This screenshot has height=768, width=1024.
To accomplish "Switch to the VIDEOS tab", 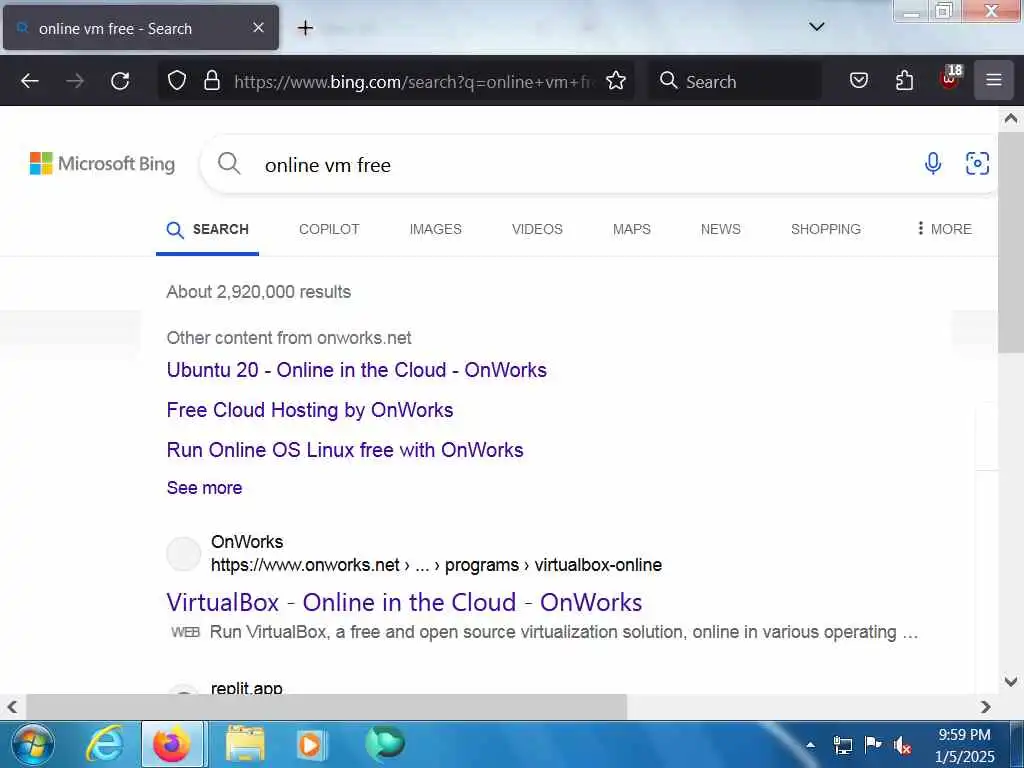I will 537,229.
